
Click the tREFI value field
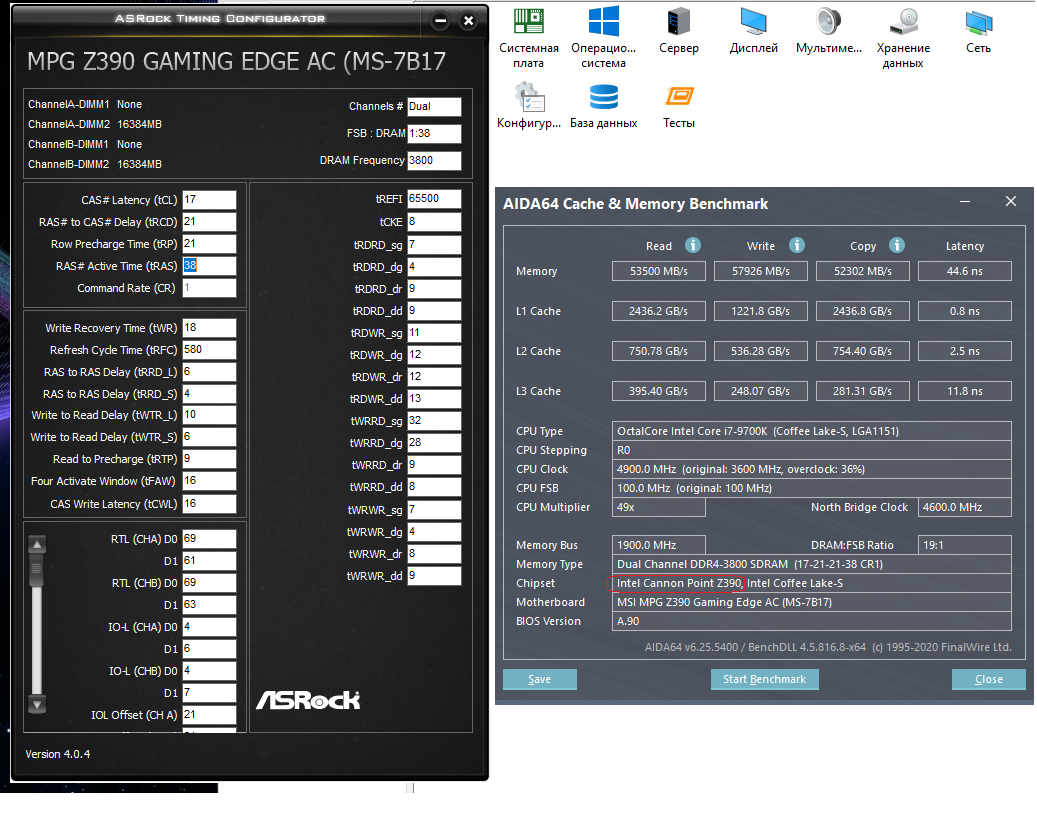click(x=434, y=198)
